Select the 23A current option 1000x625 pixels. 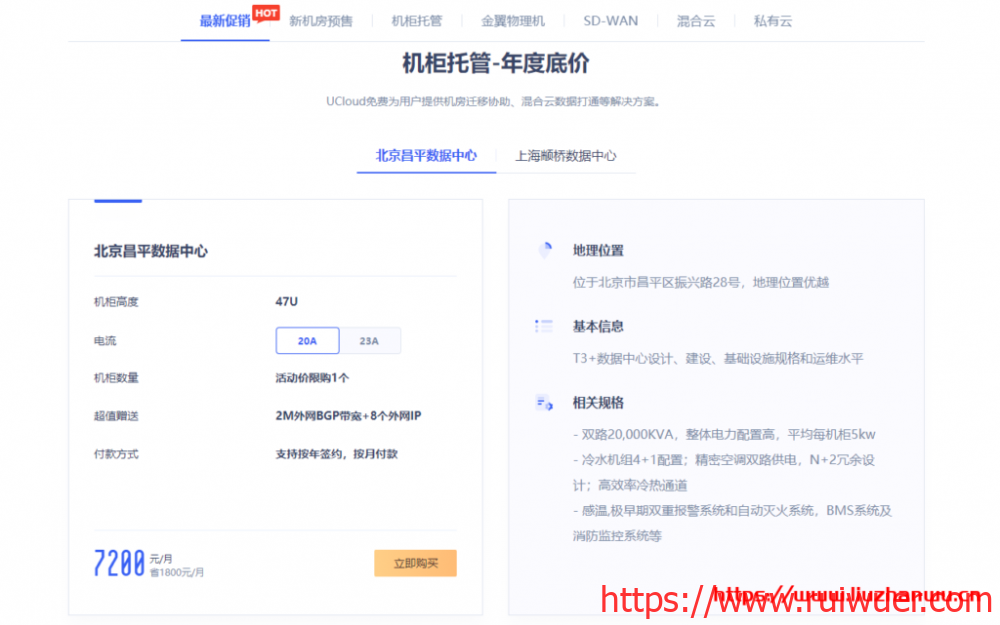[369, 341]
